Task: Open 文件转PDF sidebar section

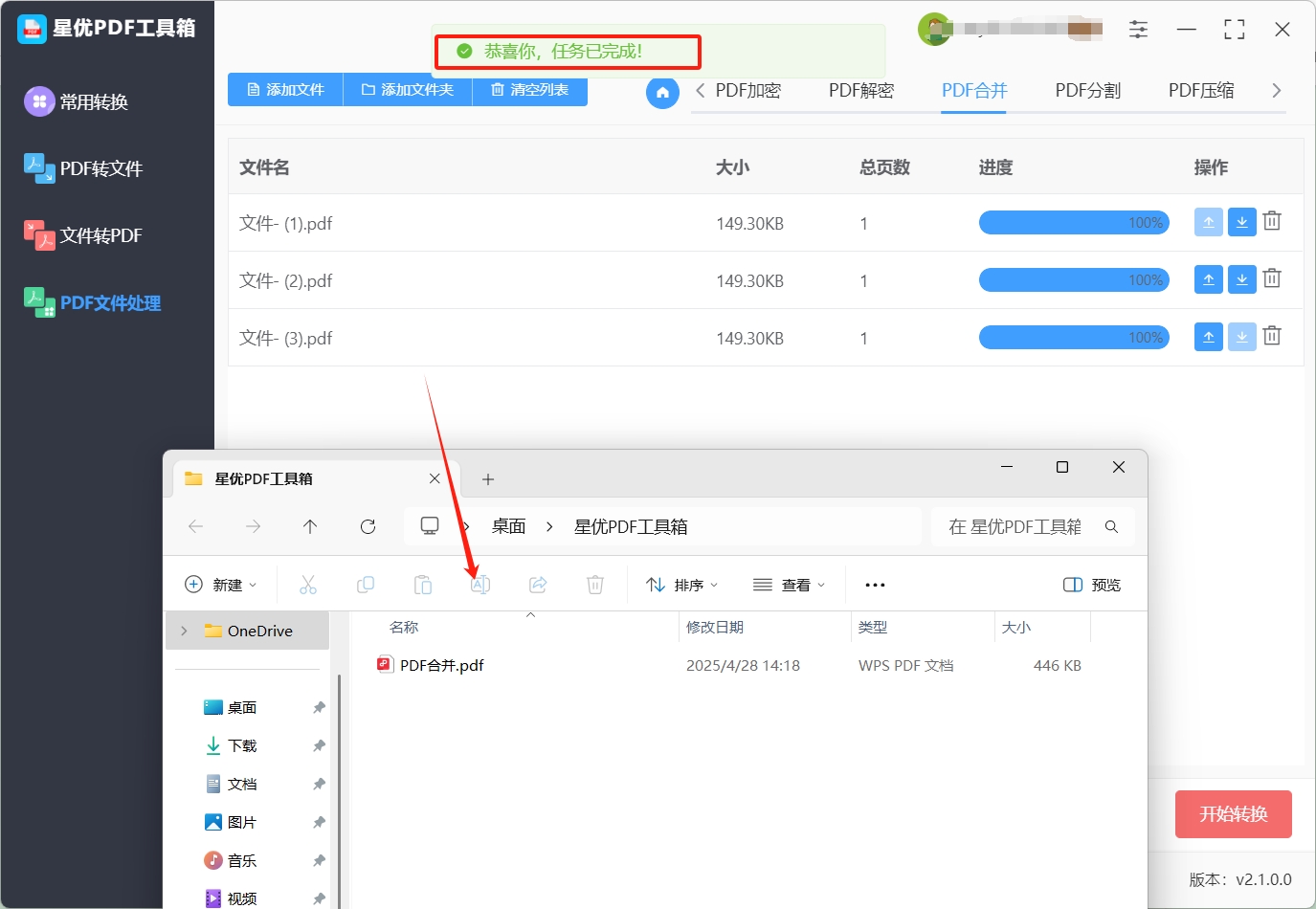Action: click(x=83, y=235)
